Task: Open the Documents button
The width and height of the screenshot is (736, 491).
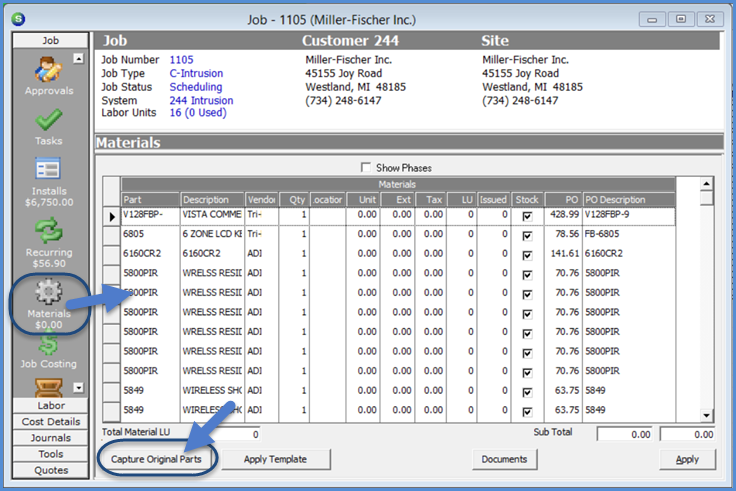Action: tap(504, 459)
